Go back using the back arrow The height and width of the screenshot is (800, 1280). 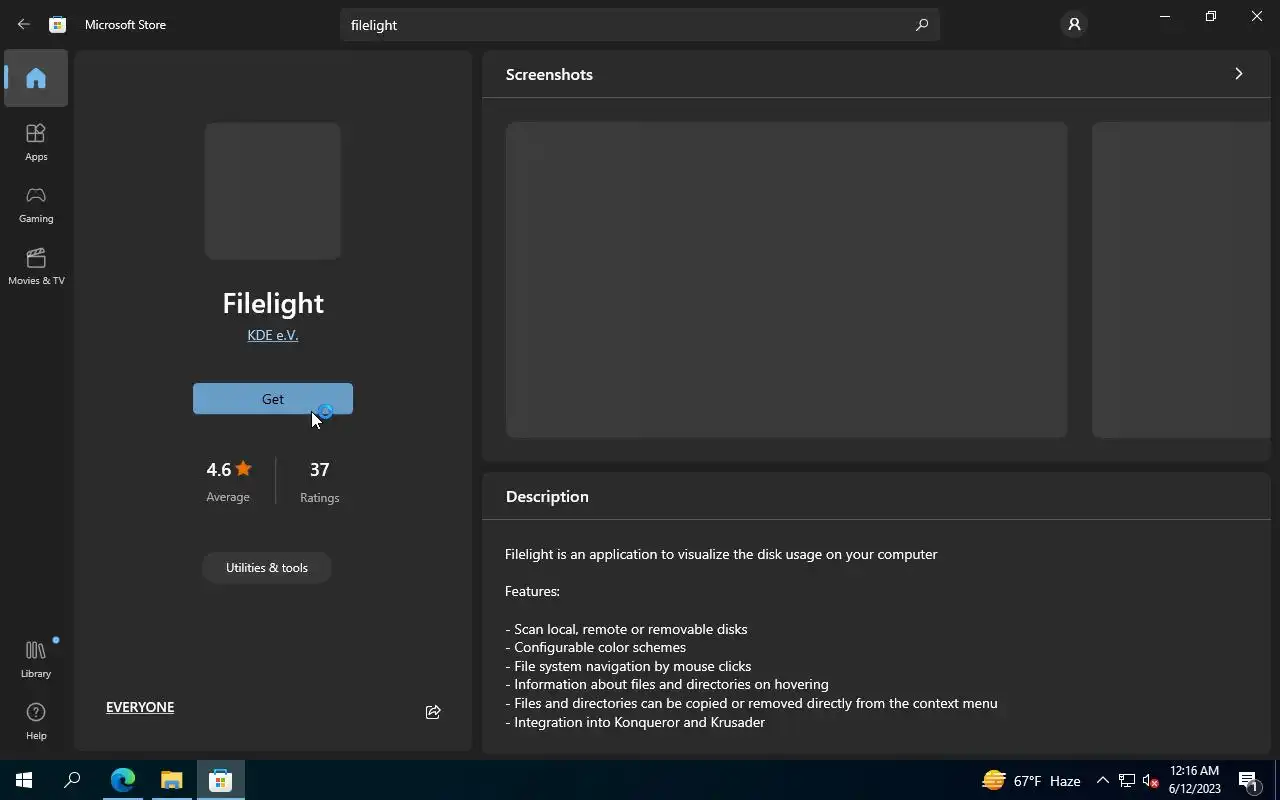tap(24, 24)
